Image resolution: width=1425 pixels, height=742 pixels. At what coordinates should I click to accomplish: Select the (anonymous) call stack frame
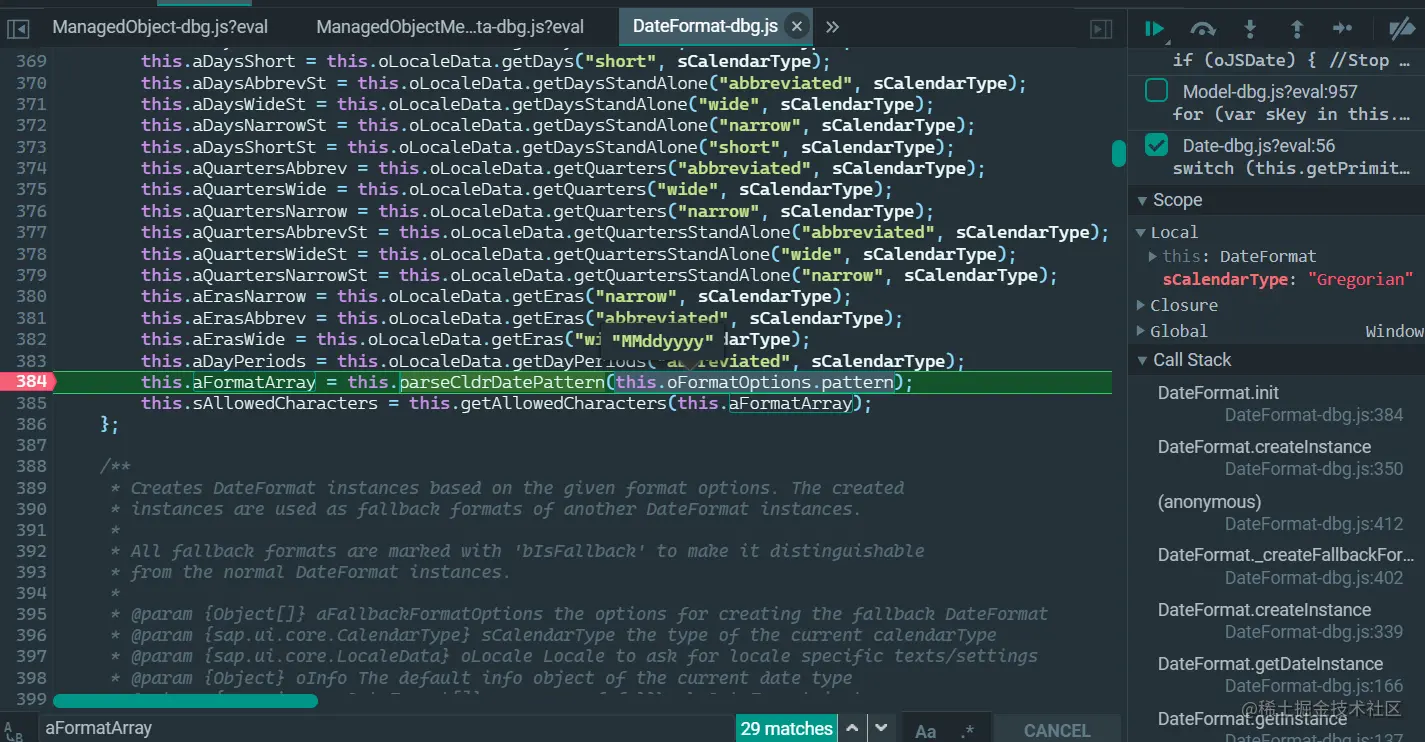pyautogui.click(x=1276, y=512)
